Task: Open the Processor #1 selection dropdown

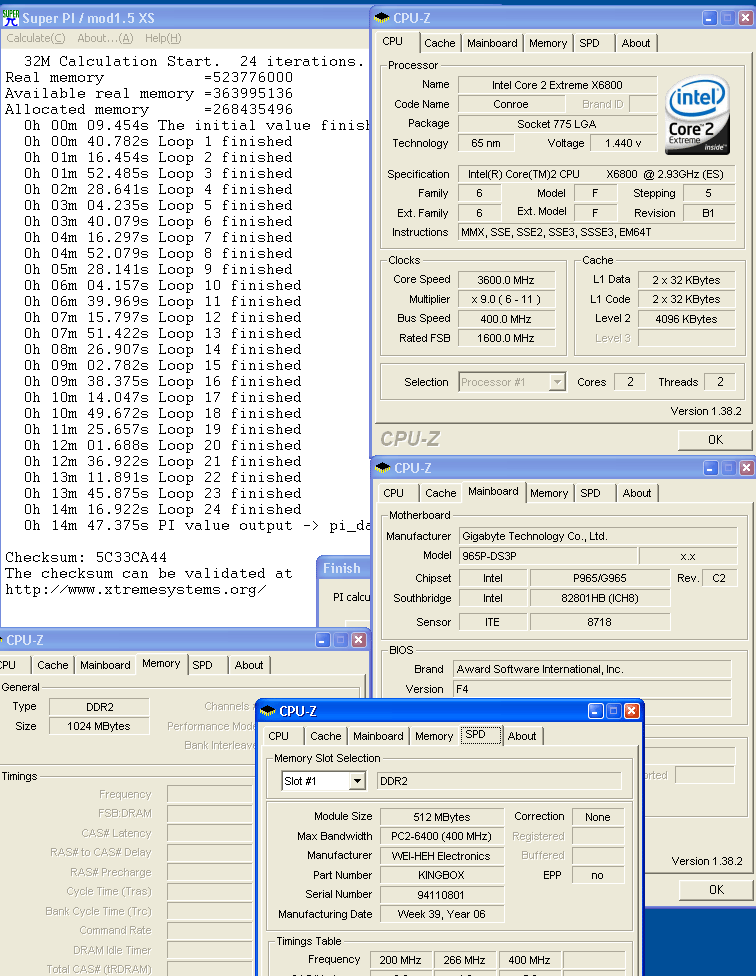Action: point(557,382)
